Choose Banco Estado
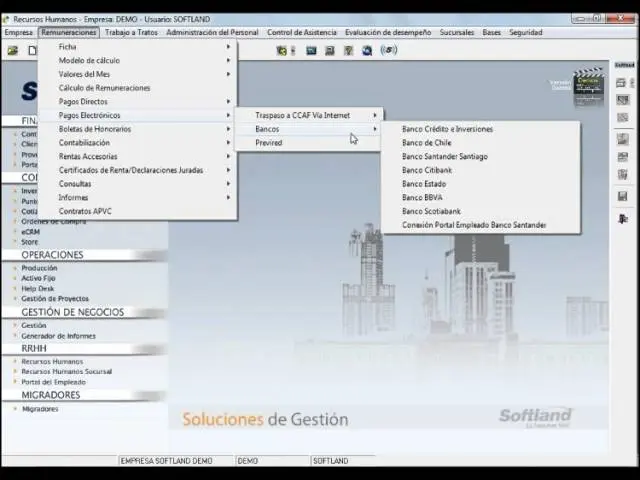The height and width of the screenshot is (480, 640). 480,184
